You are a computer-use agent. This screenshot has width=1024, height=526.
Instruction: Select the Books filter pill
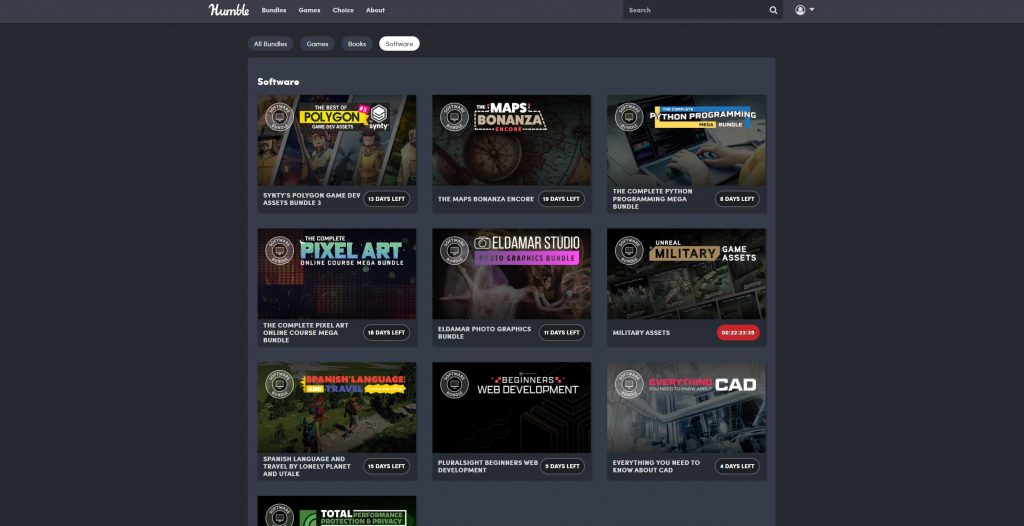pos(357,44)
